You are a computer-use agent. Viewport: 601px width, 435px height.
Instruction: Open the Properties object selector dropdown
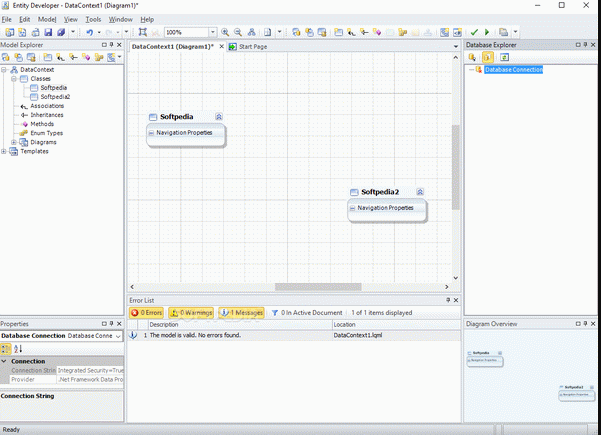[118, 336]
